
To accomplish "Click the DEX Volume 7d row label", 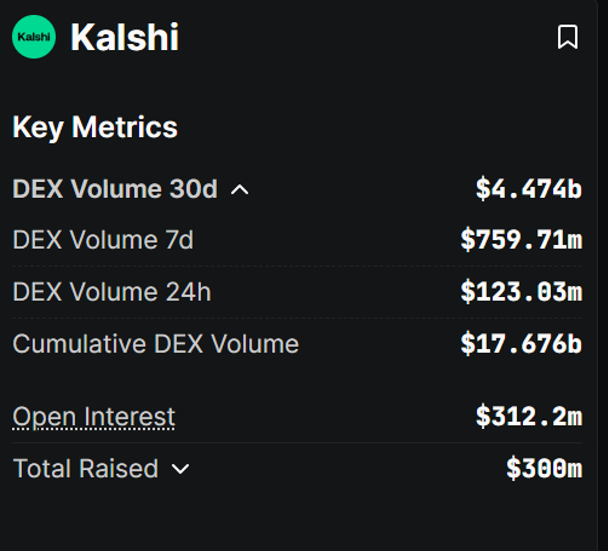I will [x=102, y=240].
